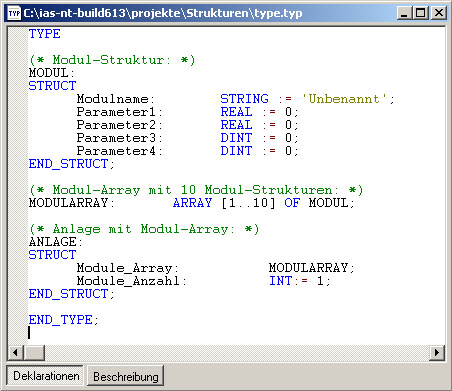Place cursor on the 'MODUL:' line
The image size is (452, 391).
pyautogui.click(x=52, y=73)
